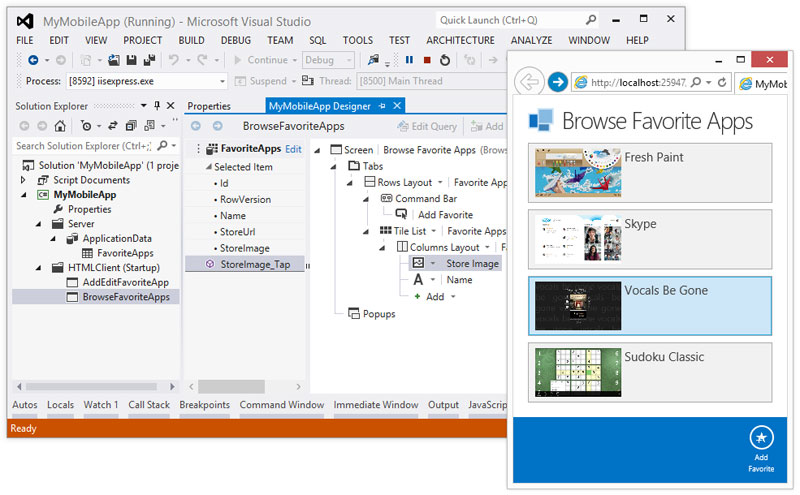Select the Vocals Be Gone tile
The height and width of the screenshot is (495, 800).
[649, 306]
